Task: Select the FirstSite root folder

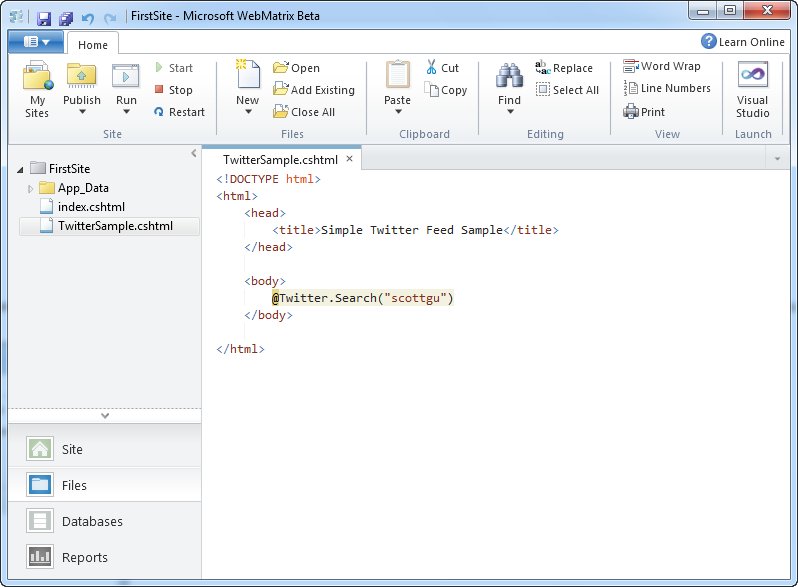Action: click(x=60, y=169)
